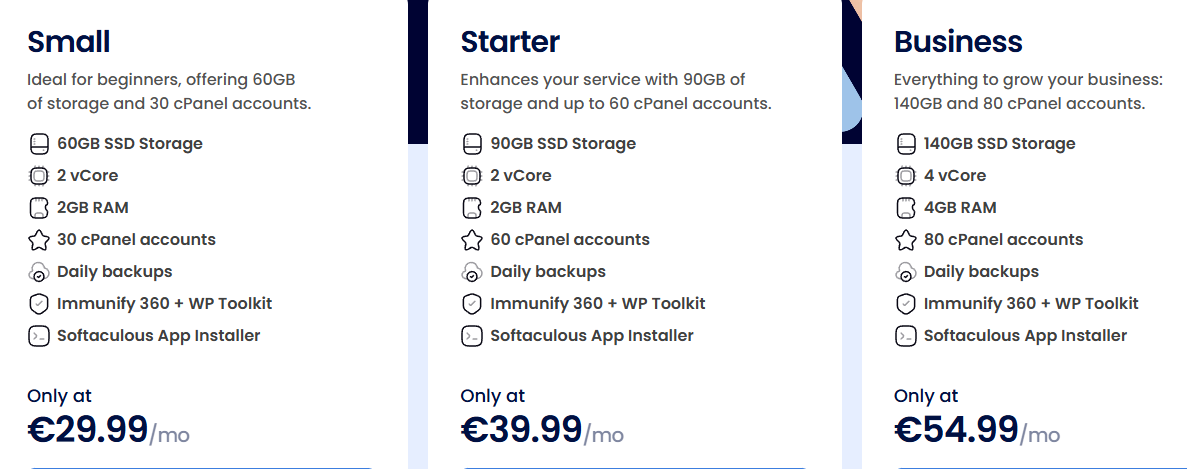The image size is (1187, 469).
Task: Click the memory icon next to 4GB RAM
Action: (x=905, y=208)
